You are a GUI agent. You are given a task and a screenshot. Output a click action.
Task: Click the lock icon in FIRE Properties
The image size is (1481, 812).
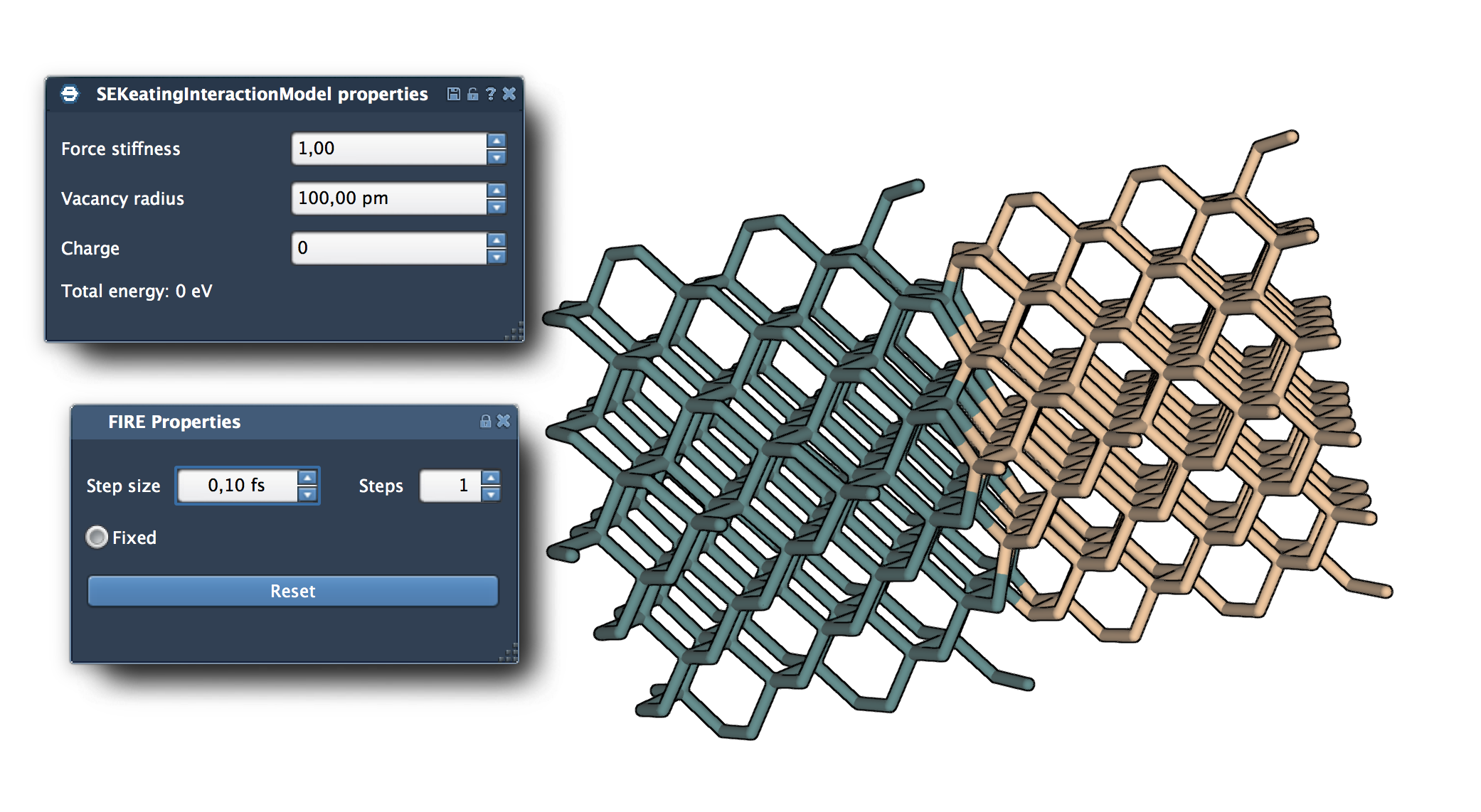click(x=485, y=422)
